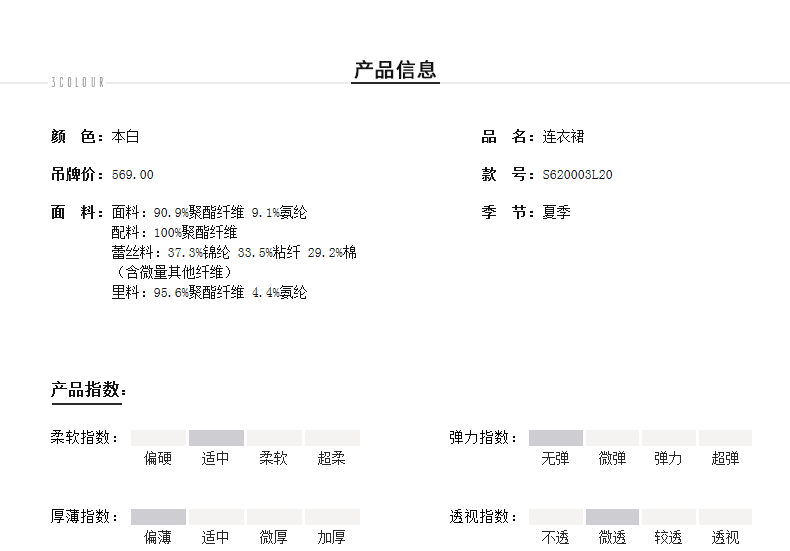Choose the 微厚 thickness option

[x=273, y=538]
